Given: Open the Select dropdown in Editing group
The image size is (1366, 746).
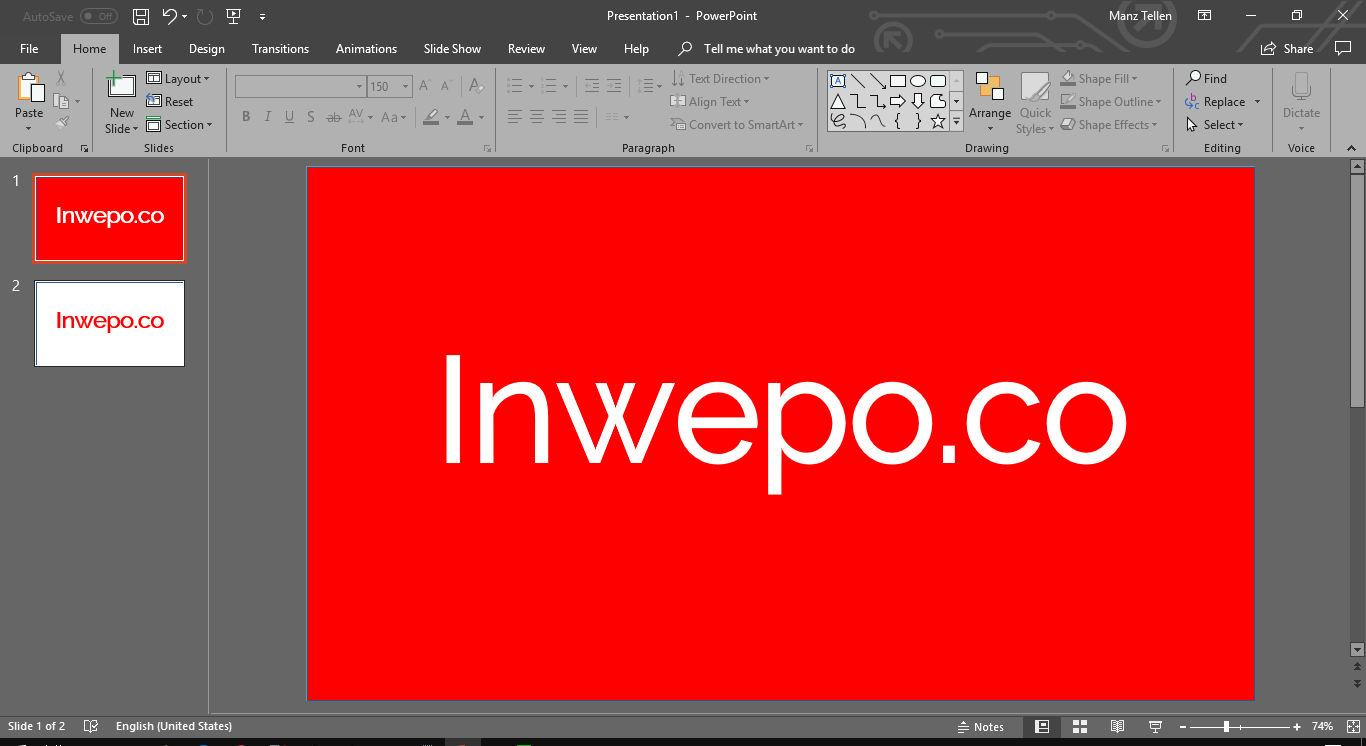Looking at the screenshot, I should click(x=1215, y=125).
